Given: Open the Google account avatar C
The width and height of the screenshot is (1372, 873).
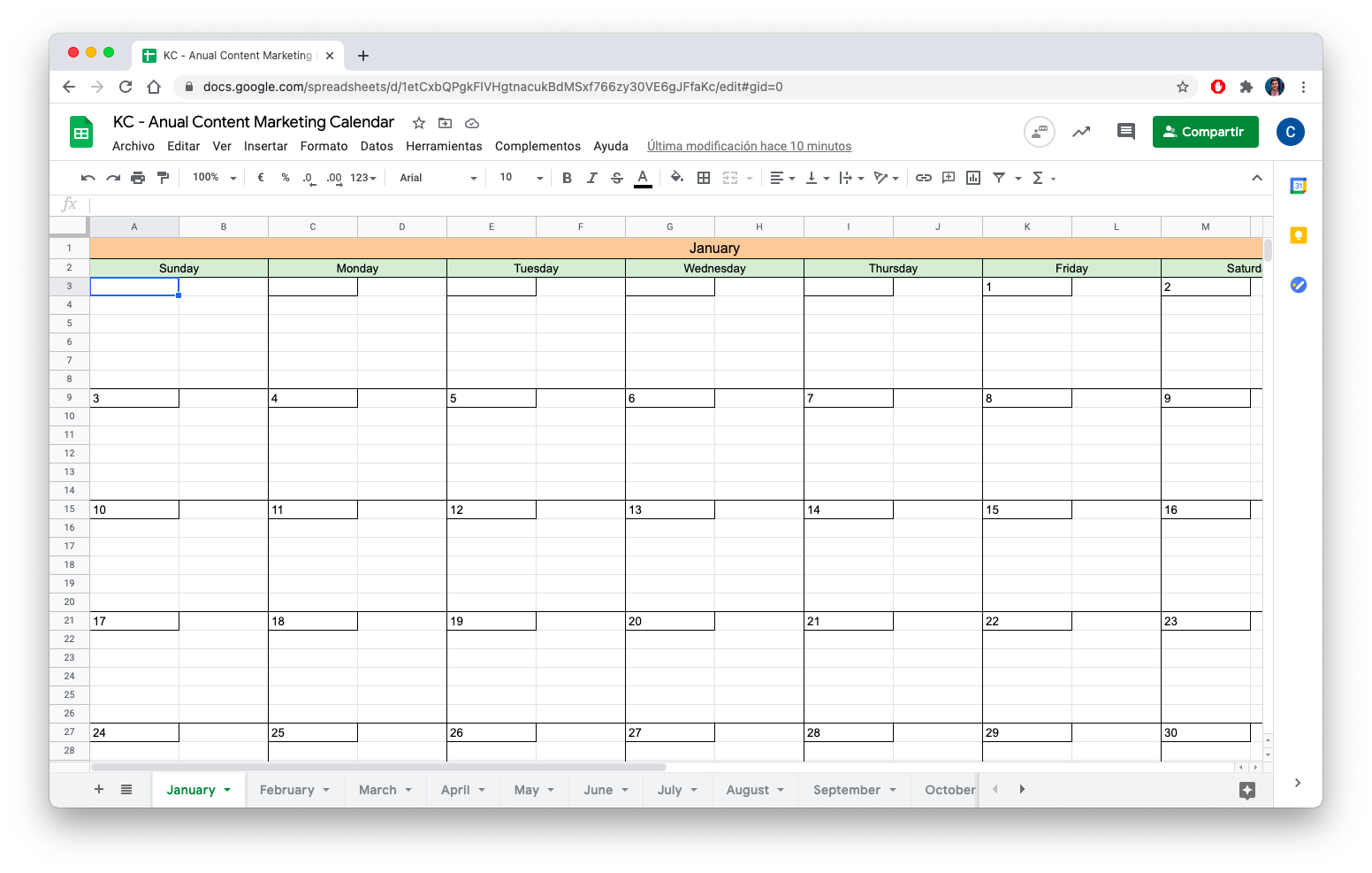Looking at the screenshot, I should tap(1291, 132).
